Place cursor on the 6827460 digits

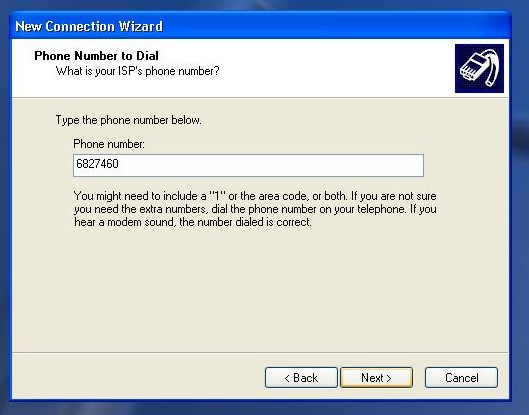tap(97, 164)
